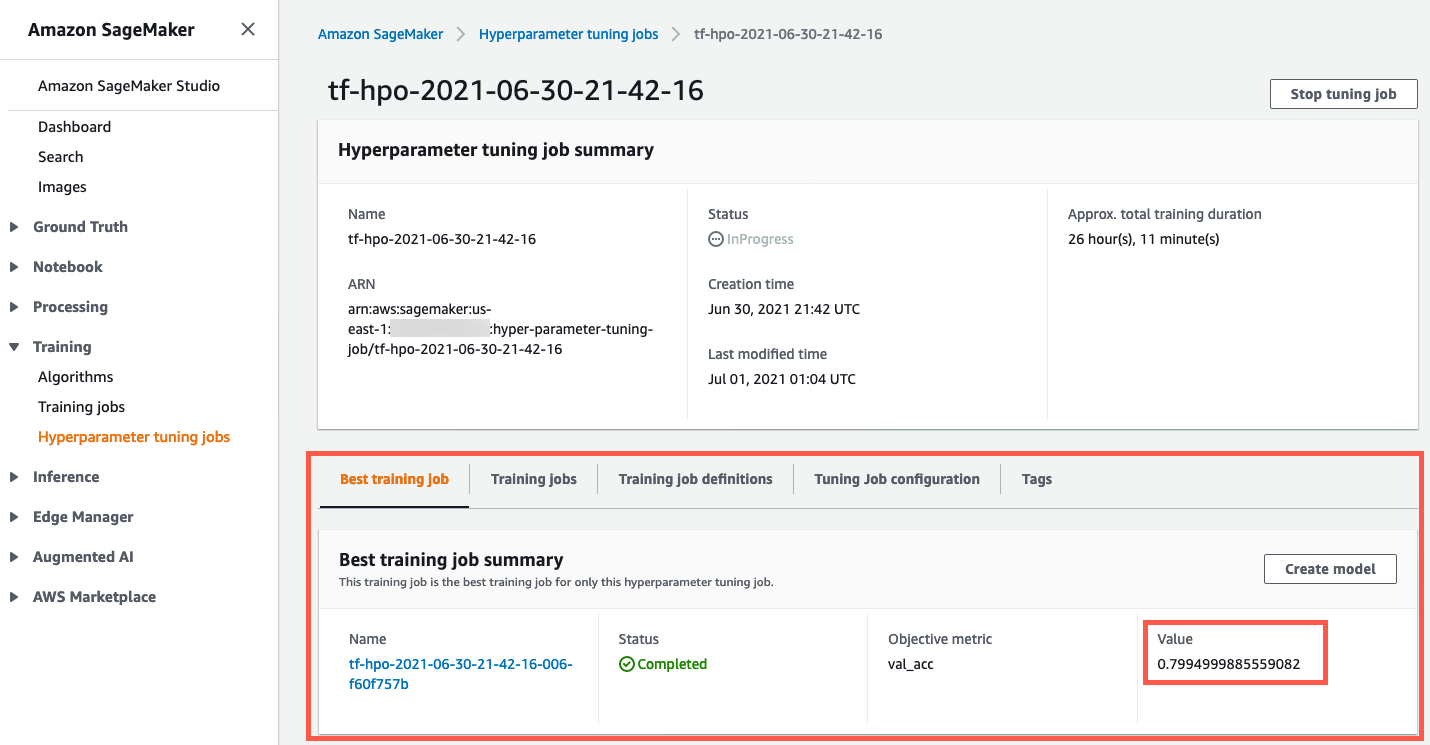Image resolution: width=1430 pixels, height=745 pixels.
Task: Open the Training job definitions tab
Action: 695,479
